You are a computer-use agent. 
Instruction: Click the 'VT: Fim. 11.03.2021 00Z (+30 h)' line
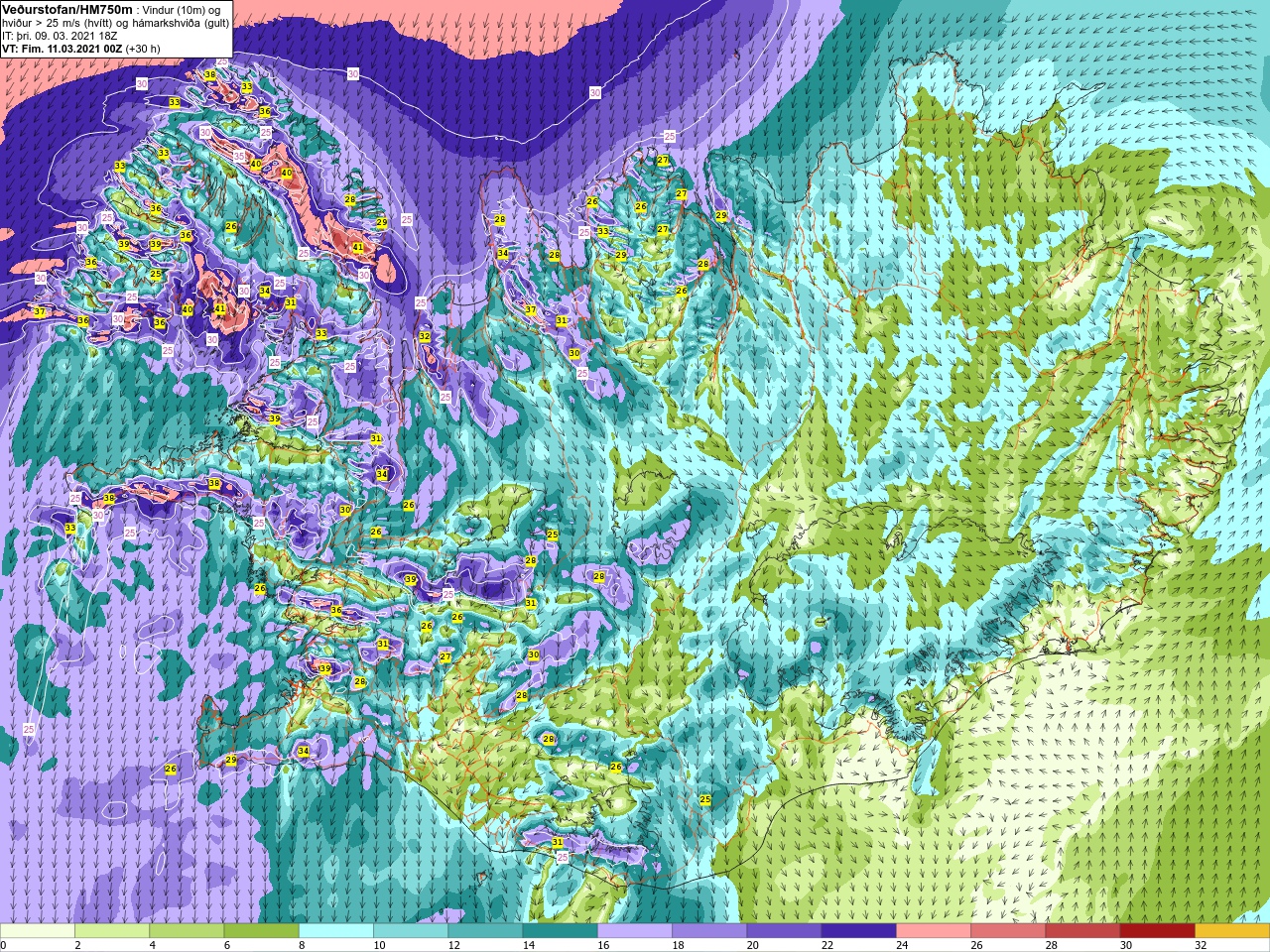[x=81, y=48]
